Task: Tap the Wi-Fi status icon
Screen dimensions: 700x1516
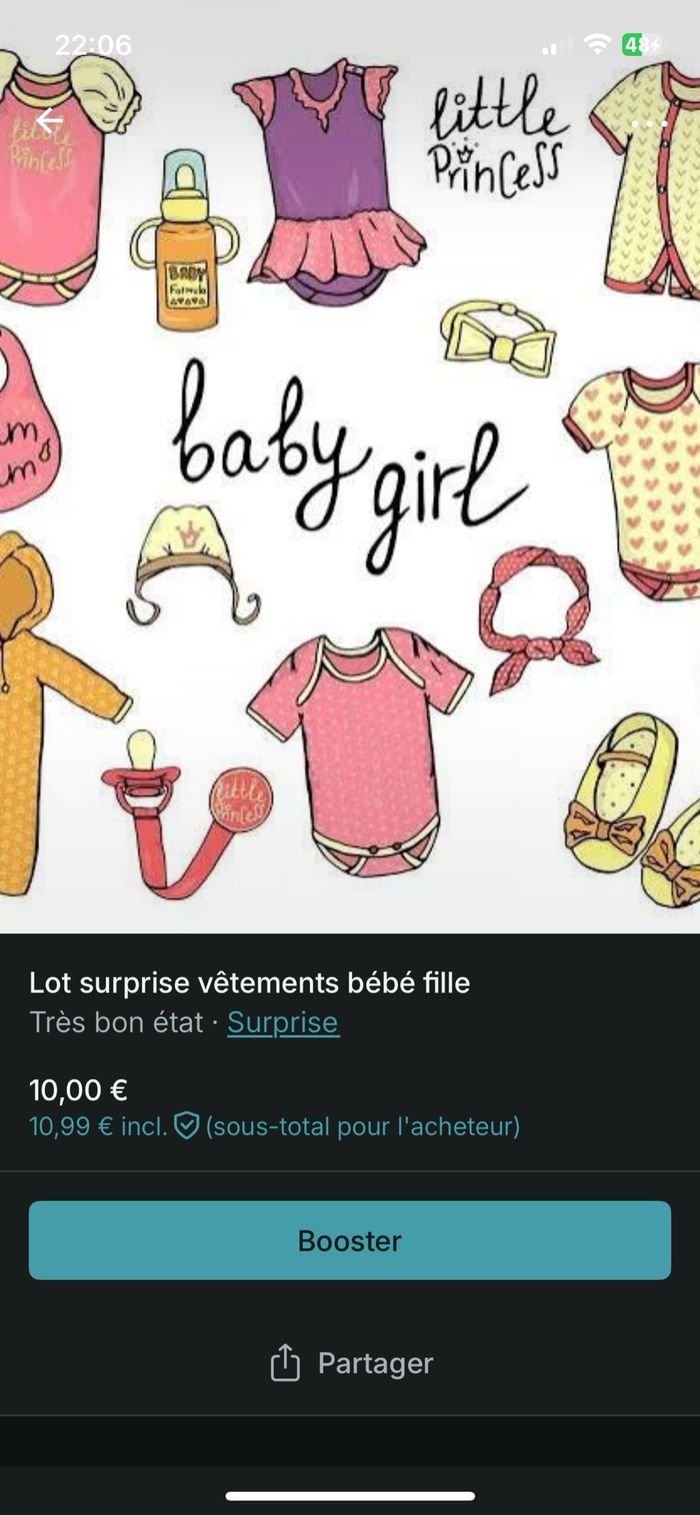Action: click(597, 45)
